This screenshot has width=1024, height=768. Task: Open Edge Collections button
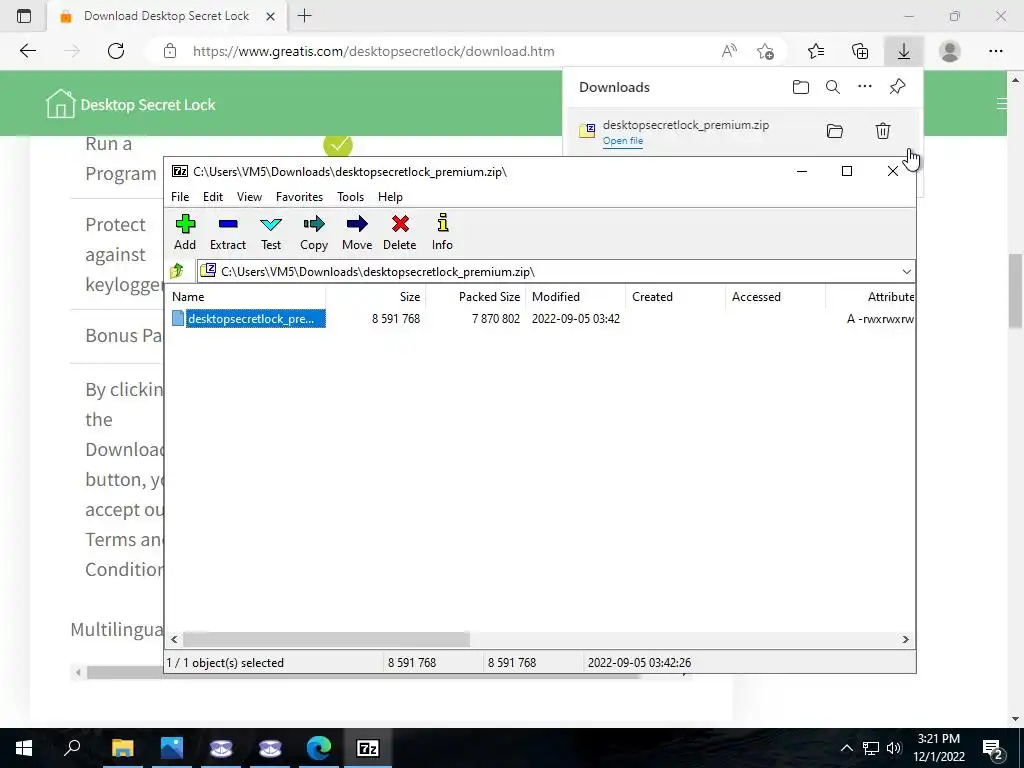pos(860,51)
